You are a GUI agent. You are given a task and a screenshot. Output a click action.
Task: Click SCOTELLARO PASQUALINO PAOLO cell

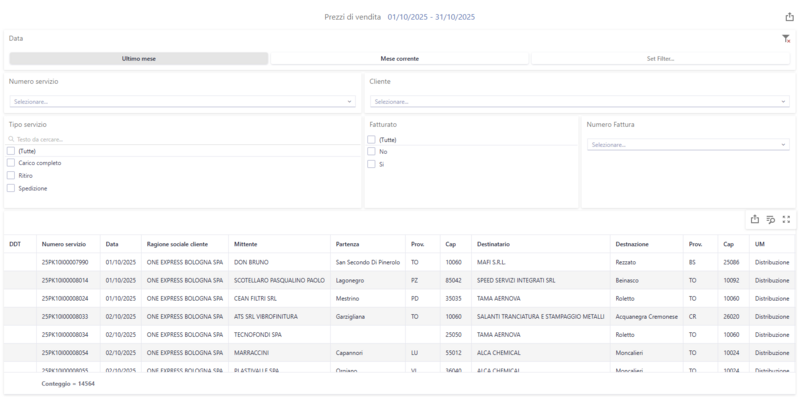280,280
